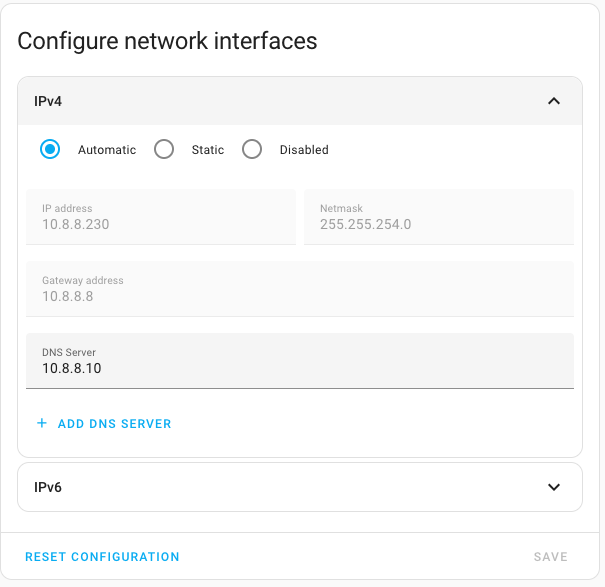Click the IPv4 section header title
This screenshot has height=587, width=605.
[48, 101]
